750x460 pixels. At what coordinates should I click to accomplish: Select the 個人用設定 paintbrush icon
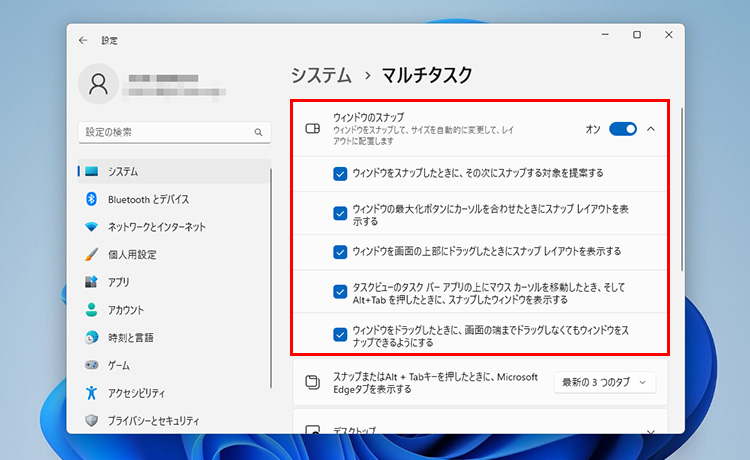[92, 254]
